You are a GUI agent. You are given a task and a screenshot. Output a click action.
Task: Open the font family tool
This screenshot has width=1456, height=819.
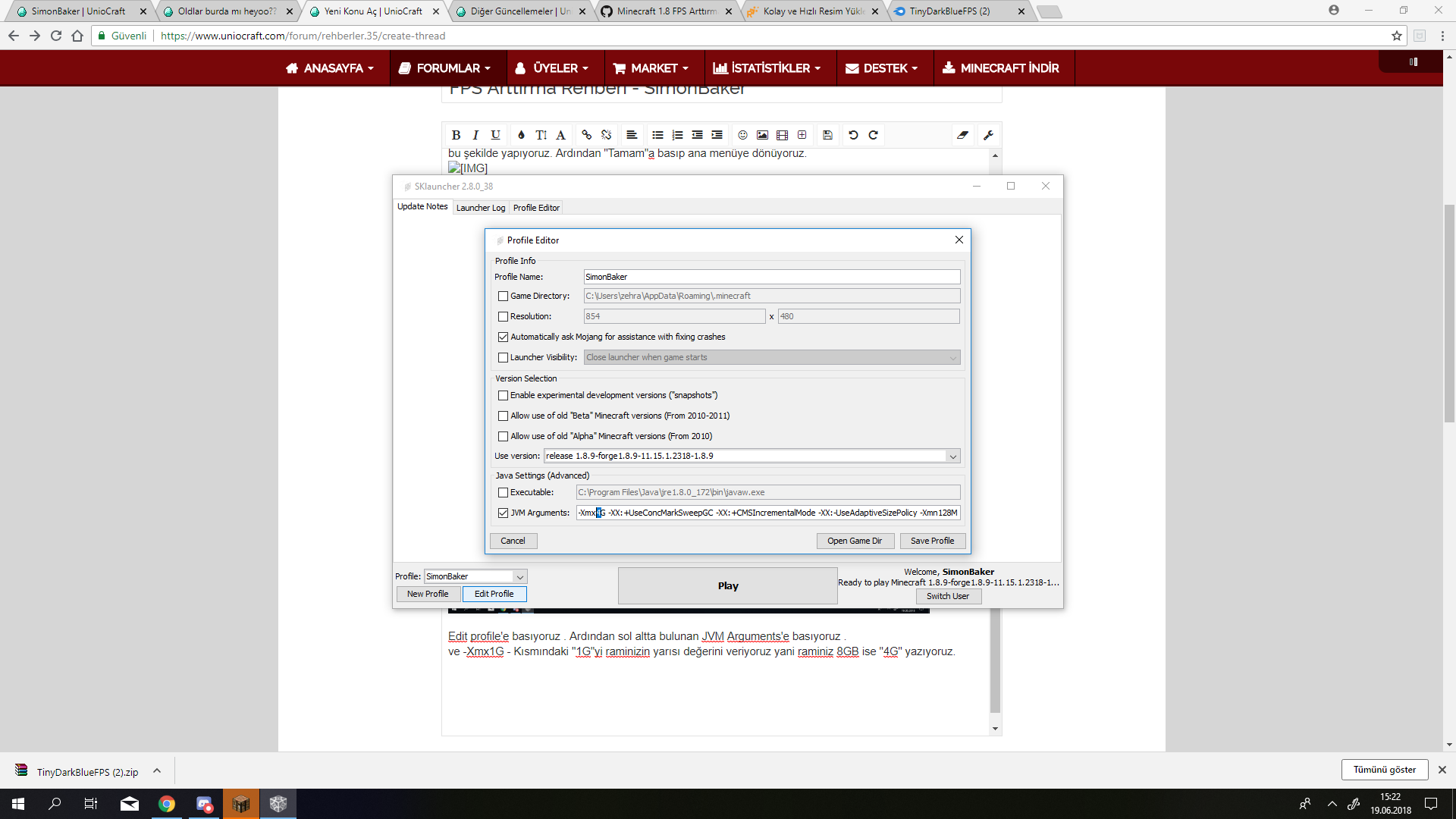point(560,135)
